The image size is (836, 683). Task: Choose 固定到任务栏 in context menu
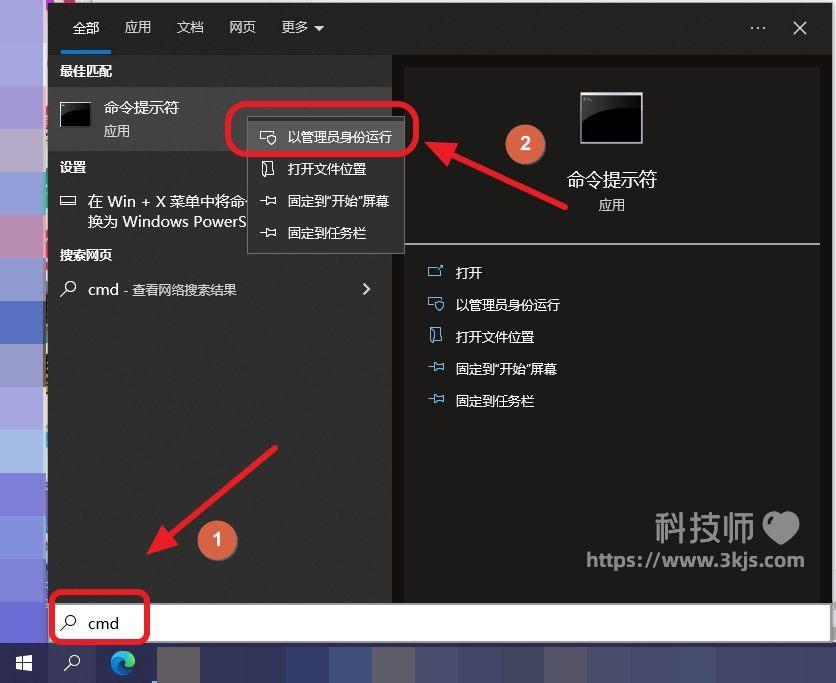point(326,233)
